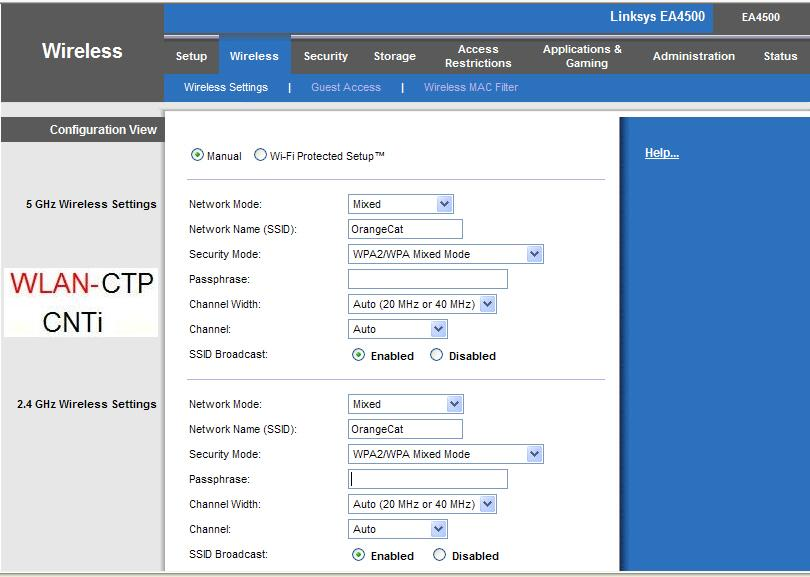Open 5 GHz Channel Width dropdown
The image size is (810, 577).
tap(422, 304)
